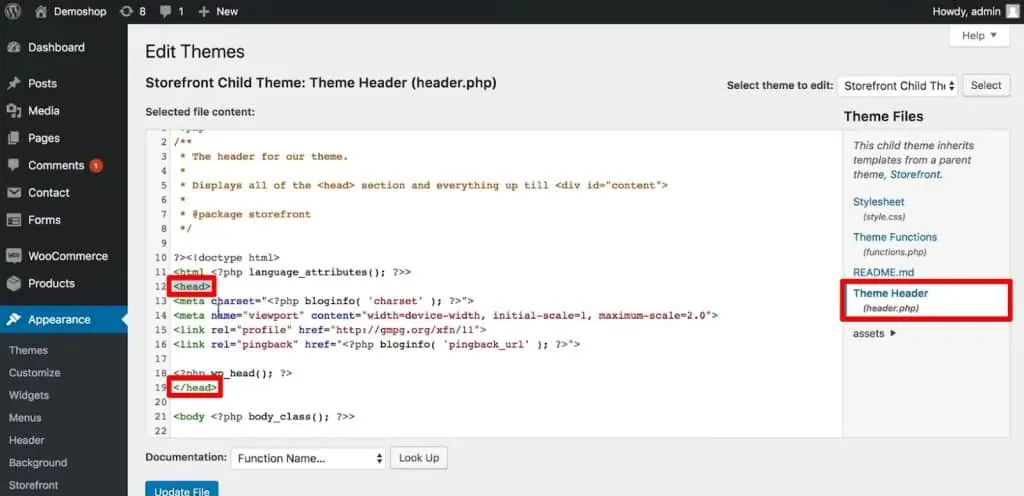
Task: Click the '?><!doctype html>' line
Action: click(x=227, y=258)
